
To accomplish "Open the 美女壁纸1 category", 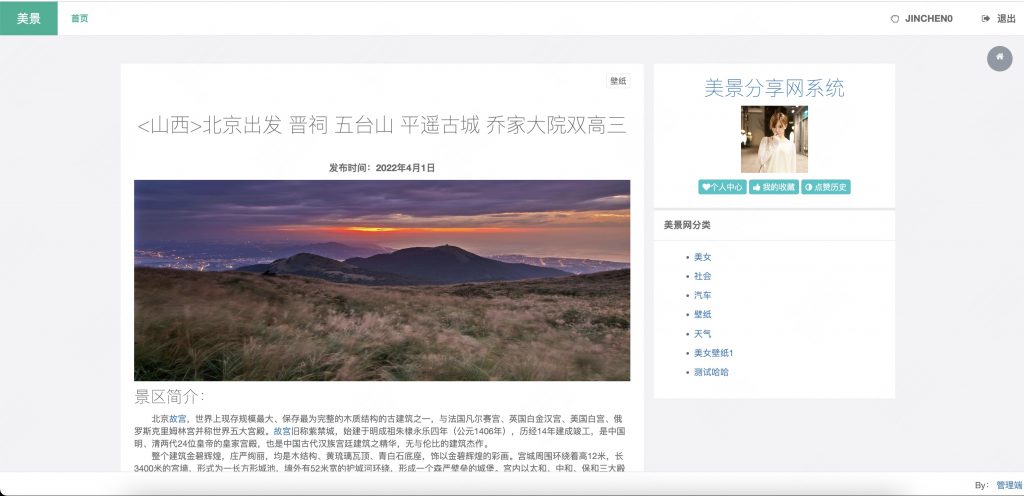I will coord(714,353).
